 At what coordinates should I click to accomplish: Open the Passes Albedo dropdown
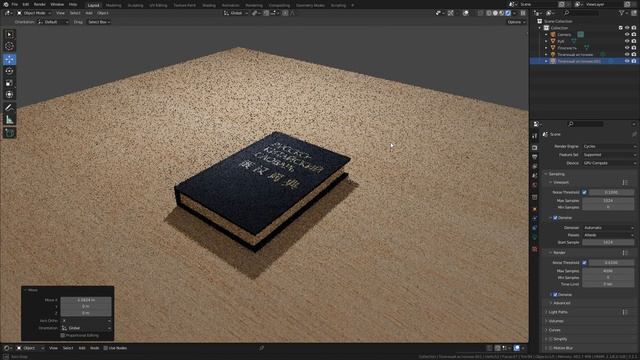(x=609, y=235)
